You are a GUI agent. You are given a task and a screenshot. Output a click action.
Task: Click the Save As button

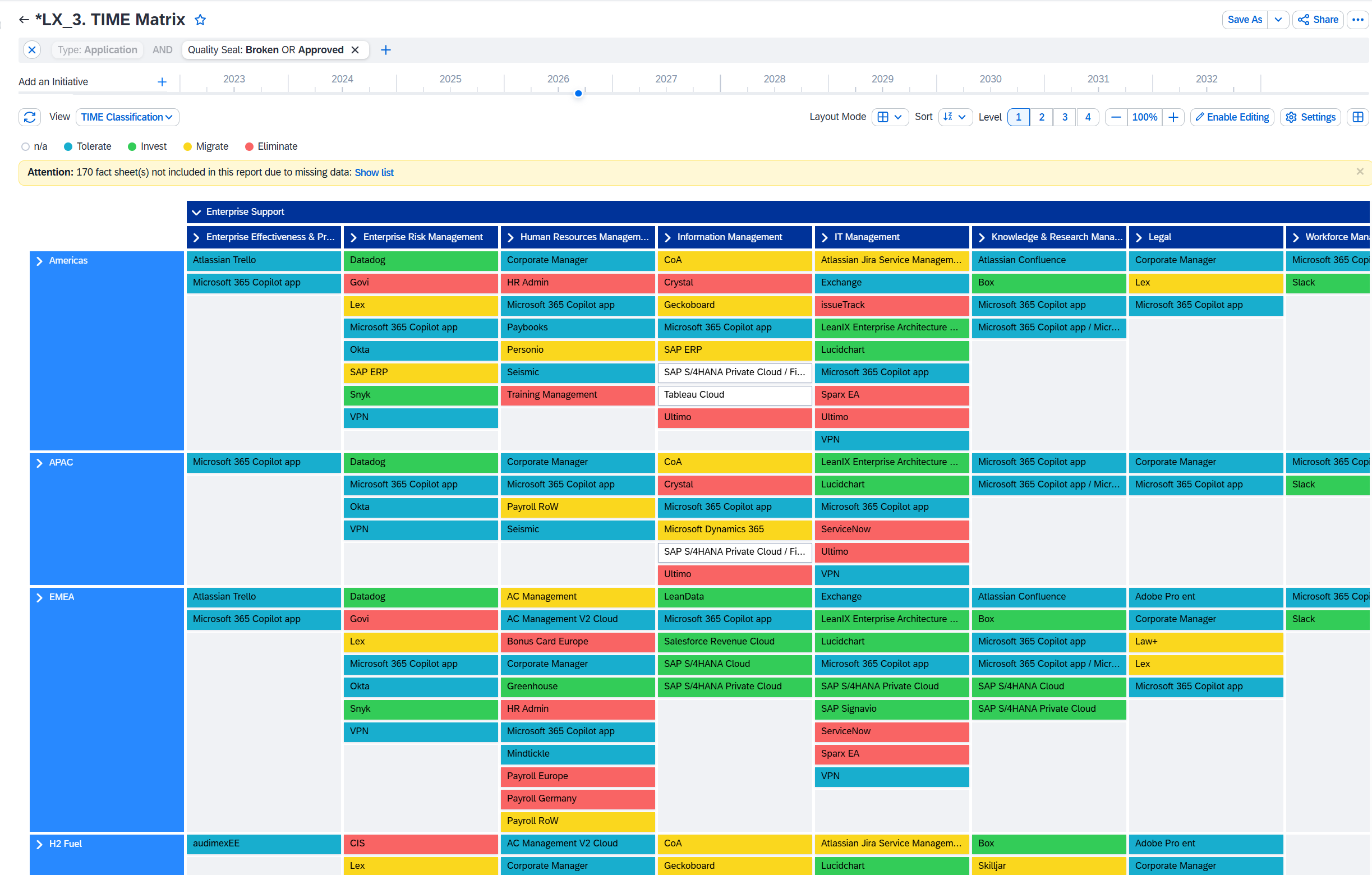click(1245, 20)
